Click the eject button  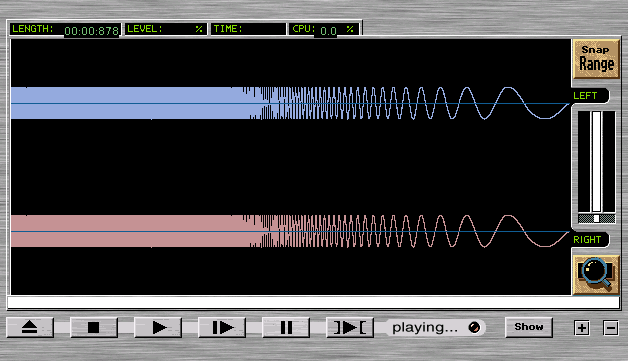pyautogui.click(x=30, y=327)
